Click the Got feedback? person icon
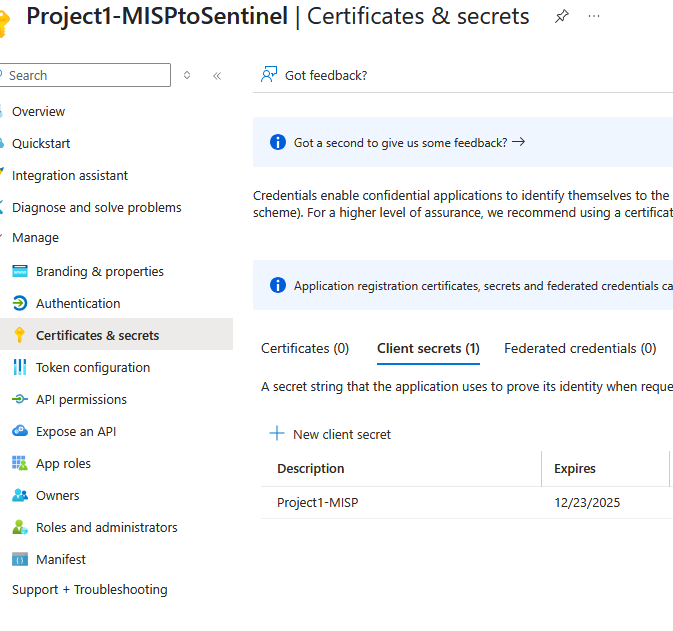Image resolution: width=673 pixels, height=631 pixels. coord(269,75)
